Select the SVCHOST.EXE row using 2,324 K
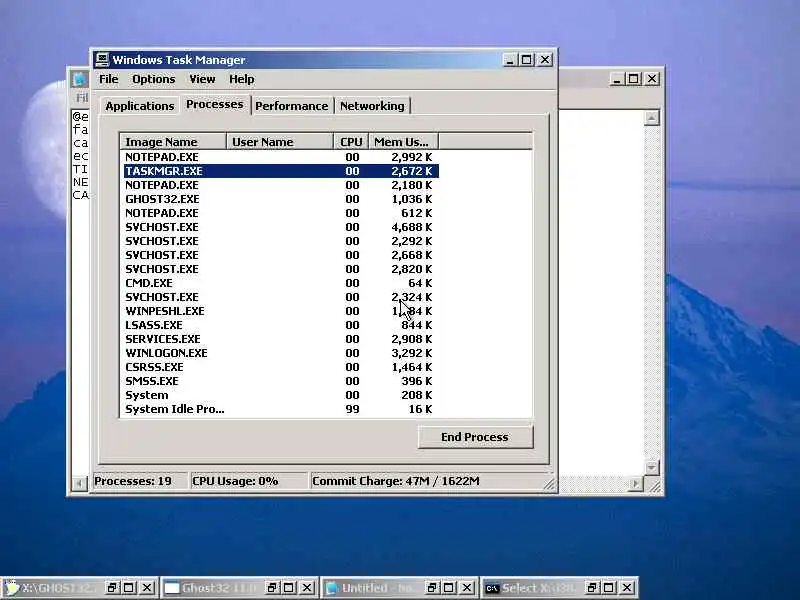This screenshot has height=600, width=800. (280, 297)
